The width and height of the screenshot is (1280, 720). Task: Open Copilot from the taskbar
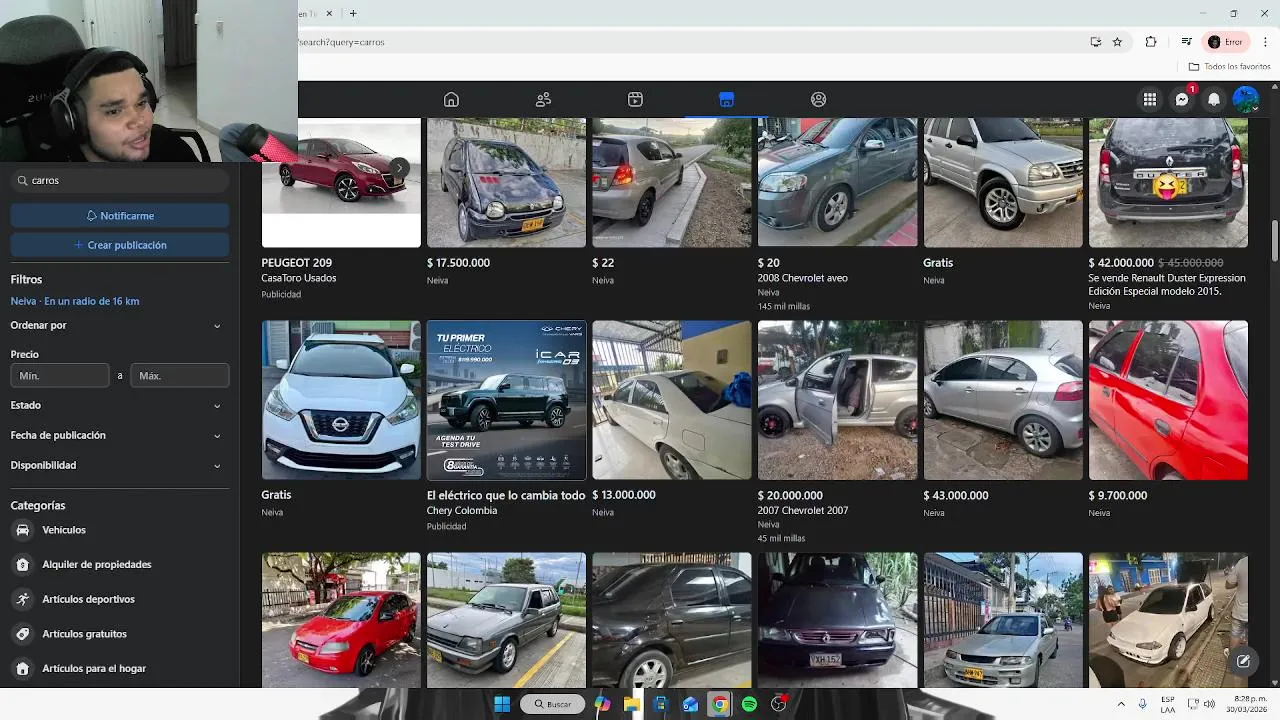(x=602, y=704)
